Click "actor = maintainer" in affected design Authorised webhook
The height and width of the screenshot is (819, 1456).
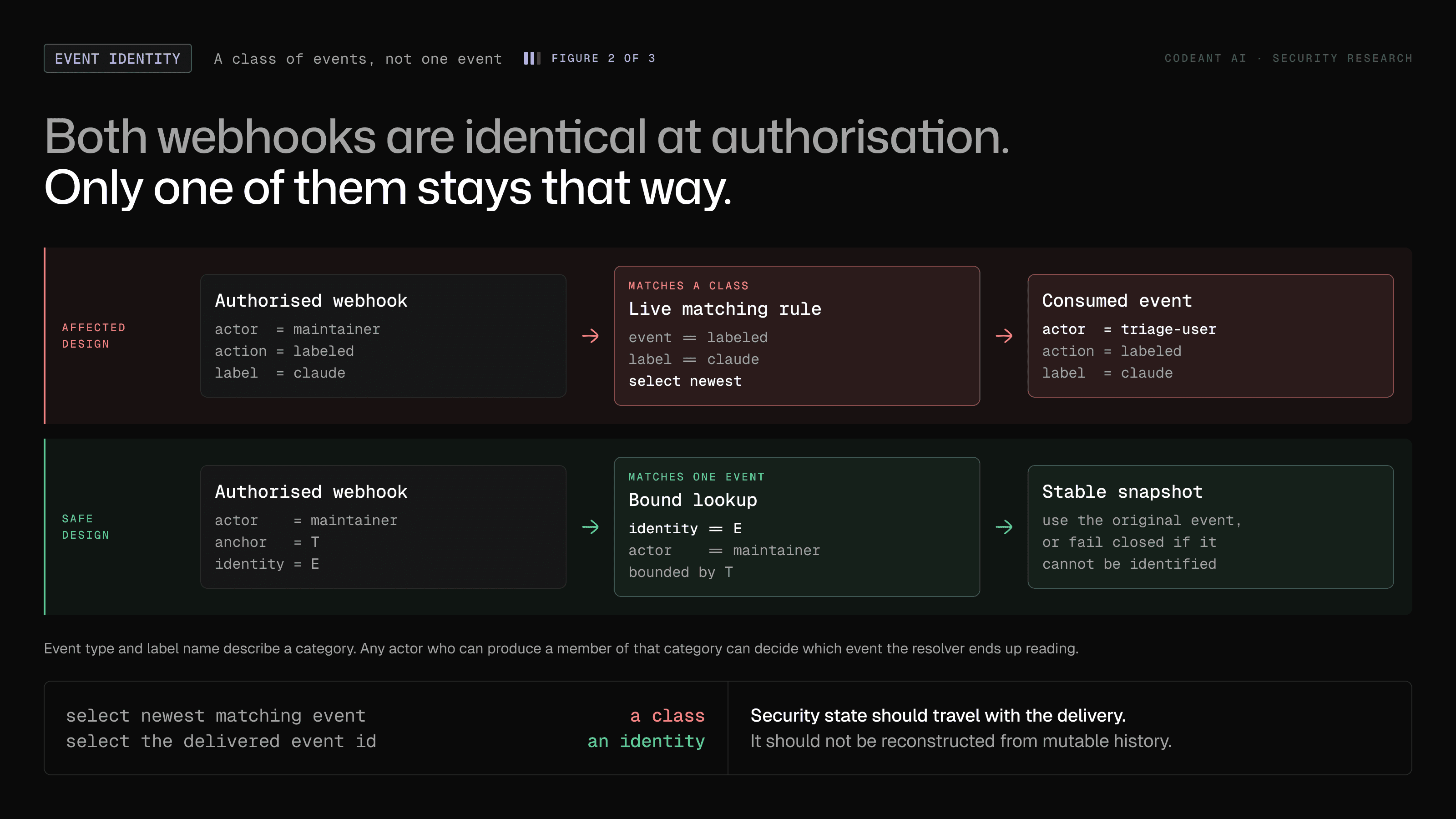tap(297, 329)
